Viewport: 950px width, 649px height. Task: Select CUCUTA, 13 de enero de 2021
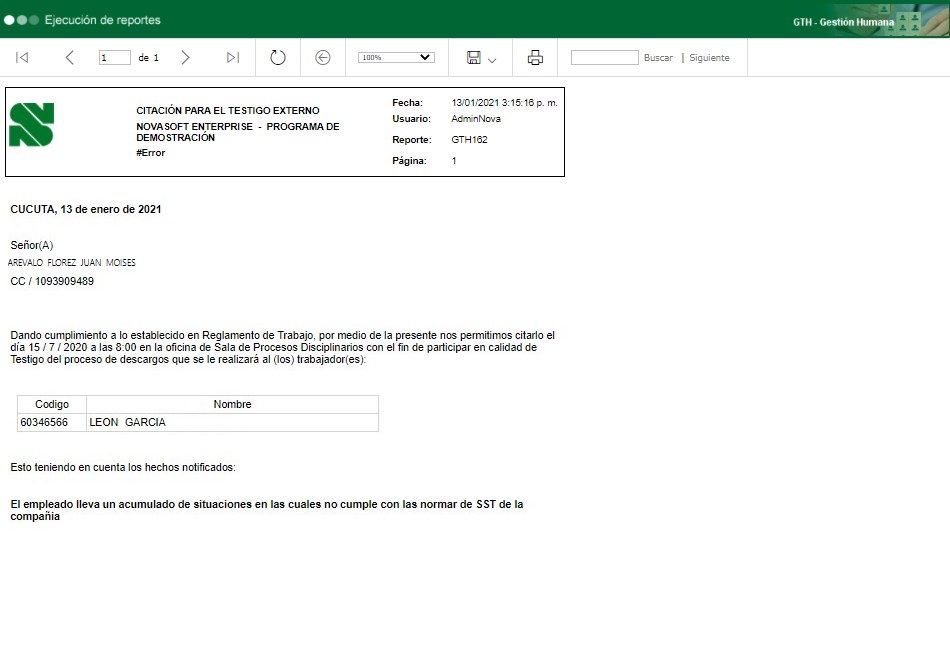86,209
